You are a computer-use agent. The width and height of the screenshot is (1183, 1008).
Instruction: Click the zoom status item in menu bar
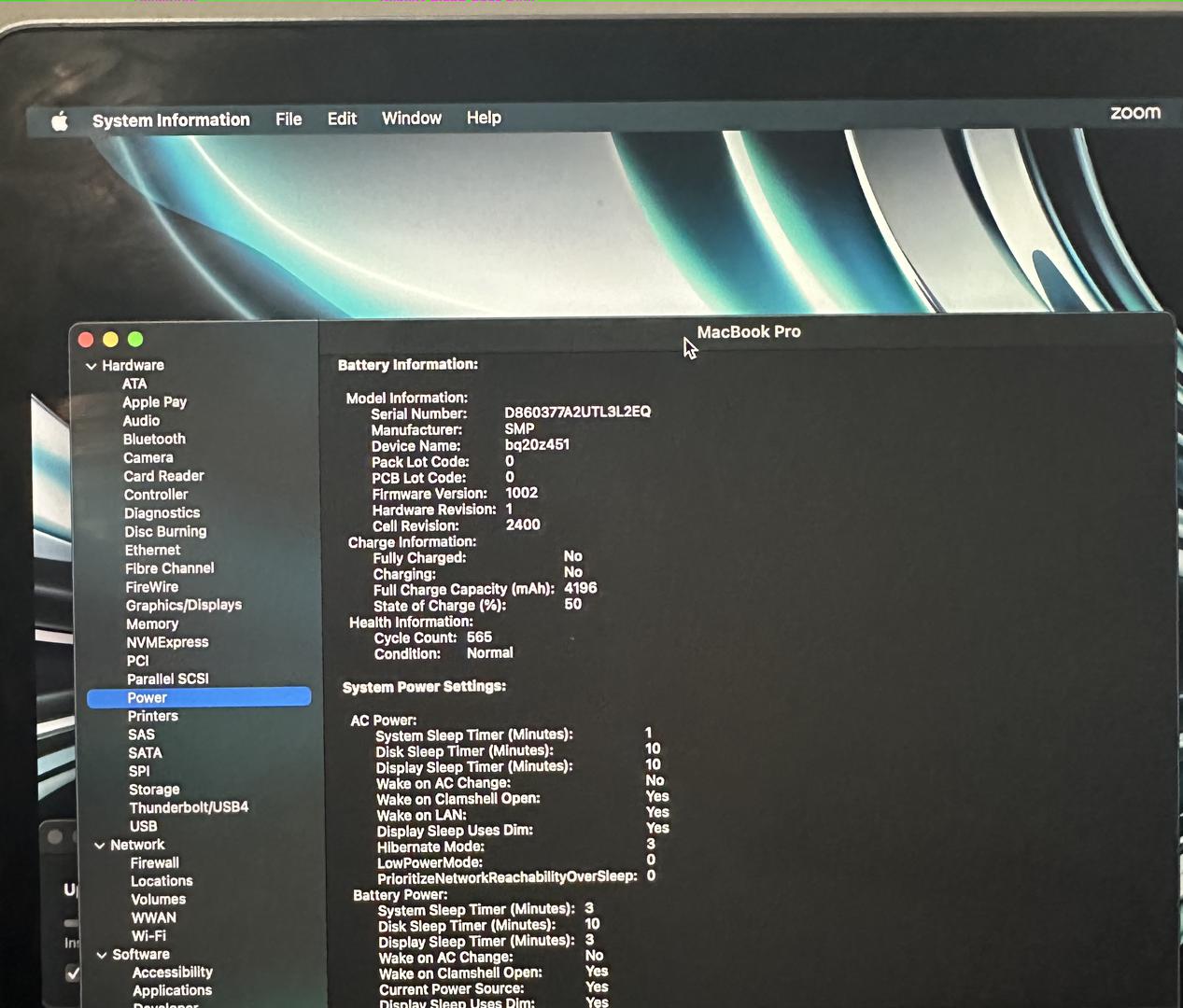coord(1135,113)
